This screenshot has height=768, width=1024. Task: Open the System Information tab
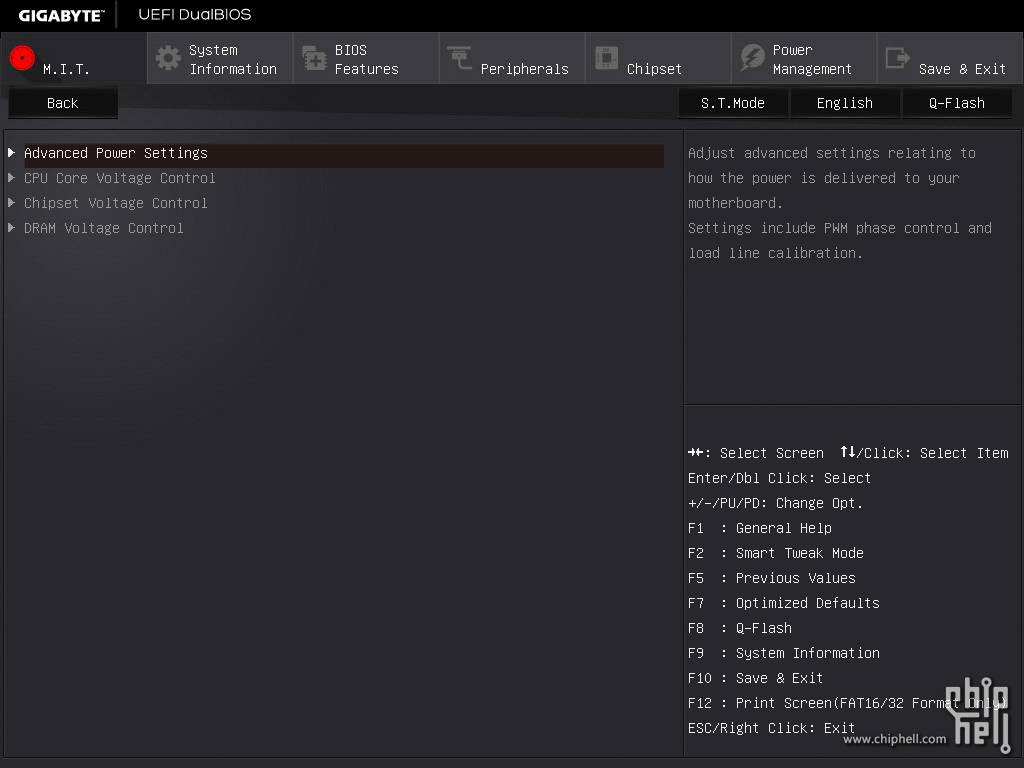[x=220, y=59]
